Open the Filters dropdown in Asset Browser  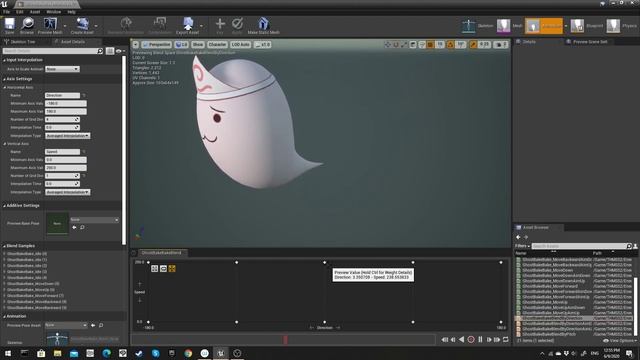522,246
